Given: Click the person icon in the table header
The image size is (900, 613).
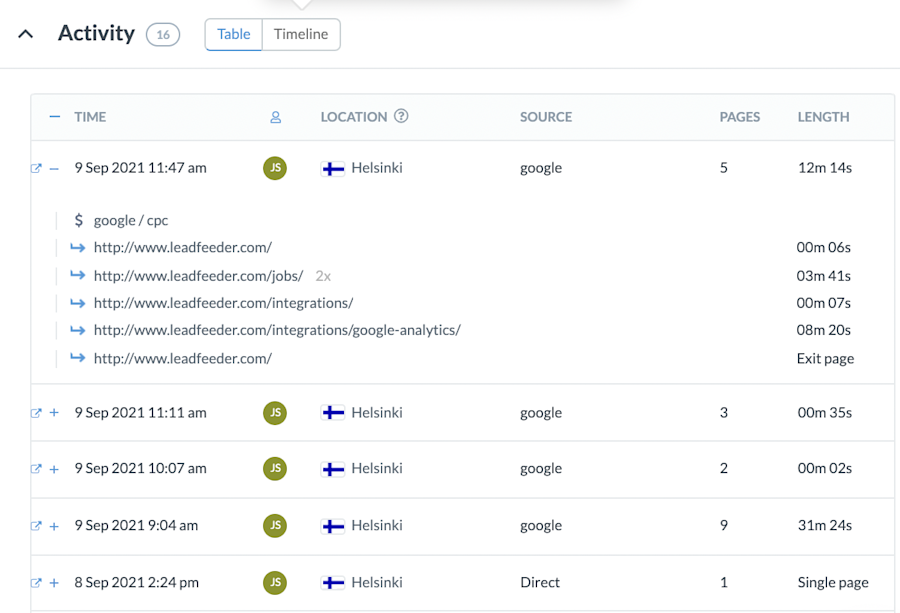Looking at the screenshot, I should [275, 117].
